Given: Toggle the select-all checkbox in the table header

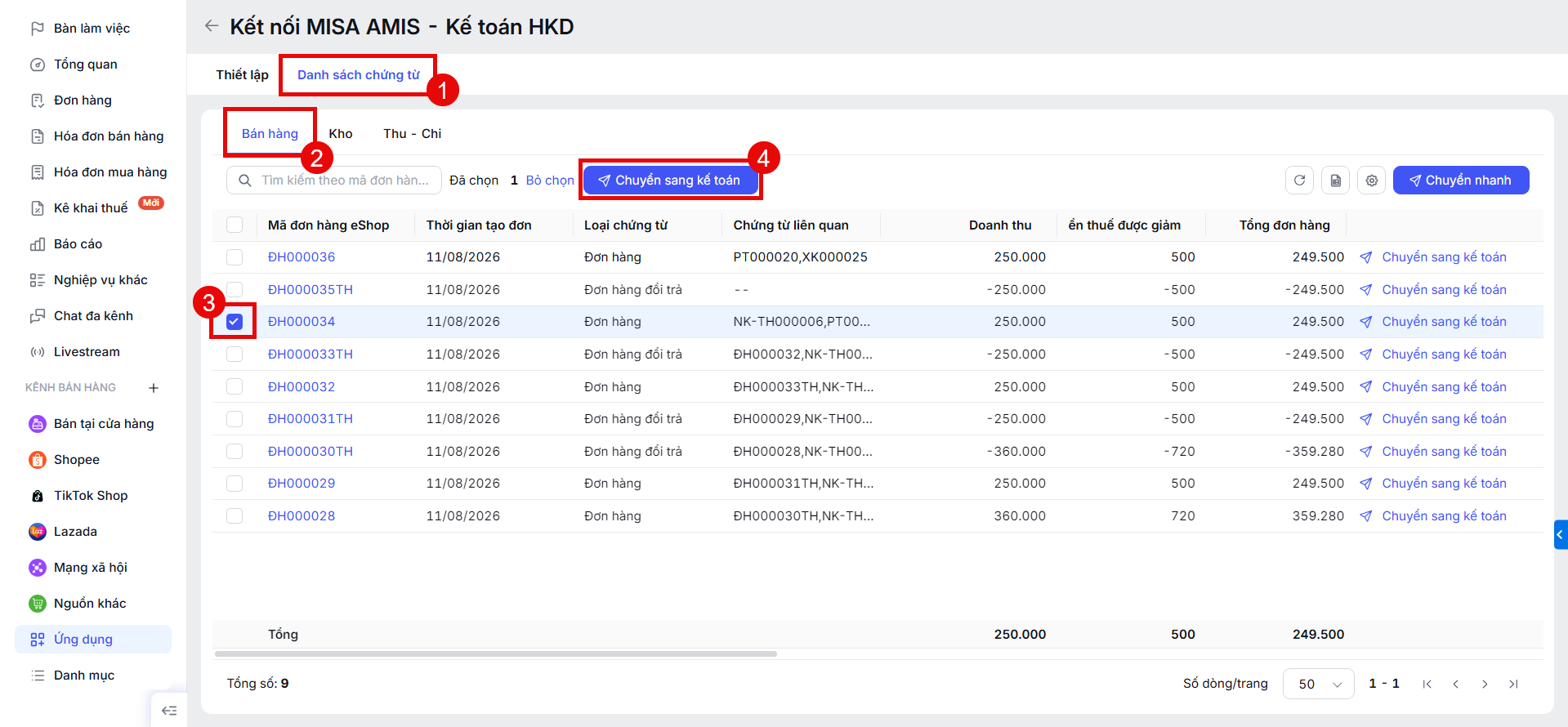Looking at the screenshot, I should (x=235, y=225).
